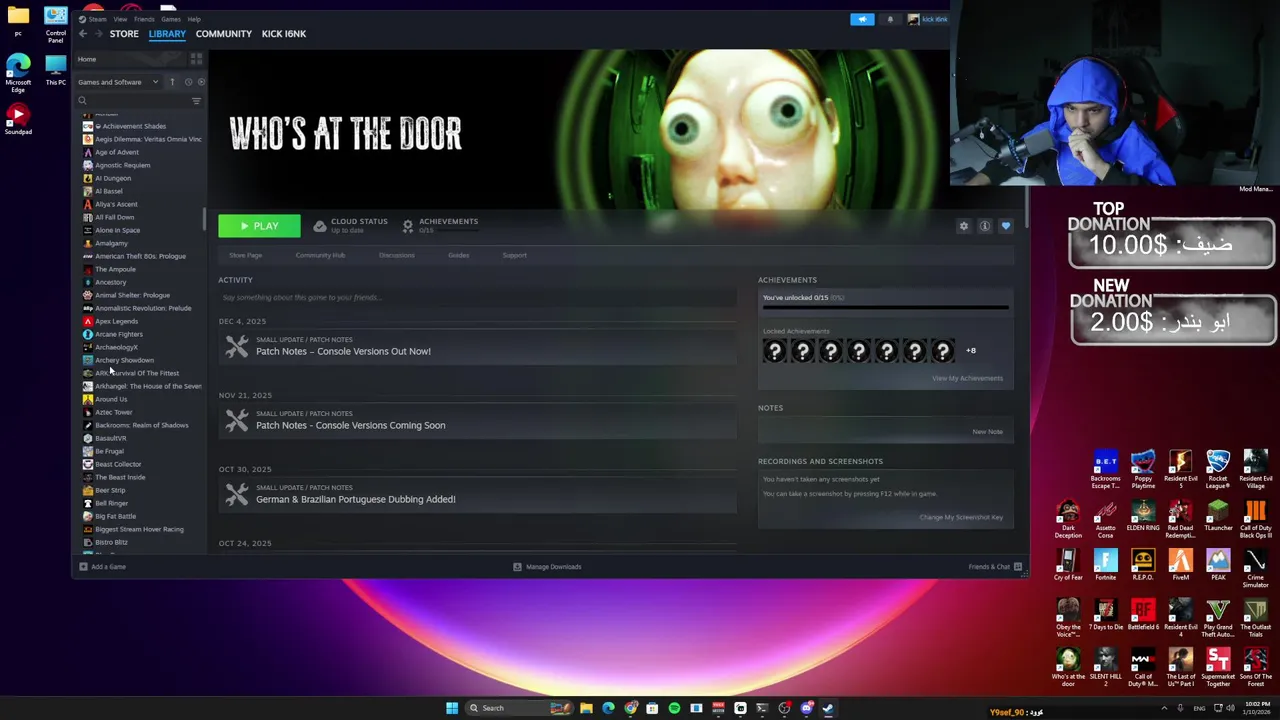The width and height of the screenshot is (1280, 720).
Task: Open the kick i6nk account dropdown
Action: (x=929, y=19)
